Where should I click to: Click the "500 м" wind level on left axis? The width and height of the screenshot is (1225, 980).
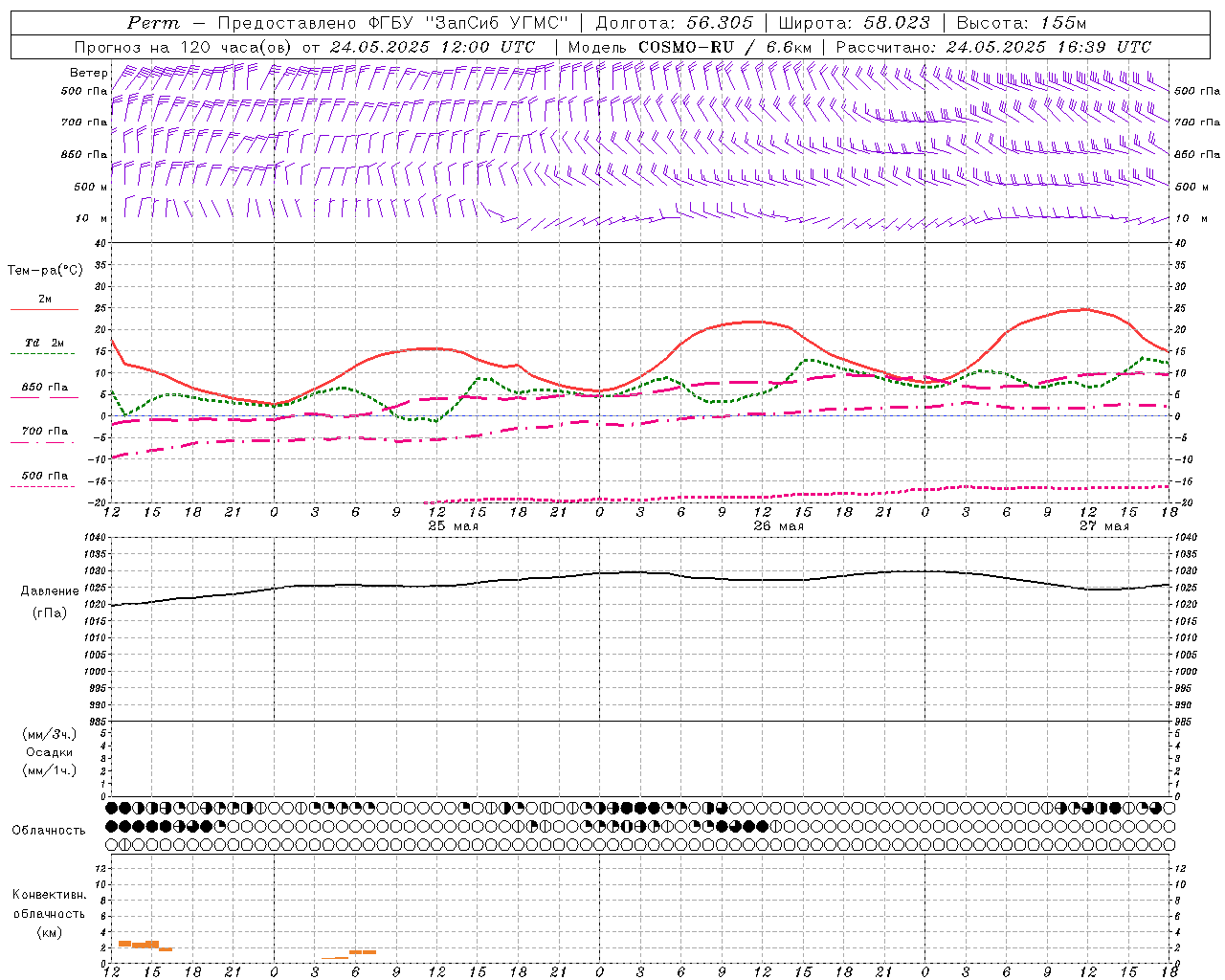(x=91, y=188)
